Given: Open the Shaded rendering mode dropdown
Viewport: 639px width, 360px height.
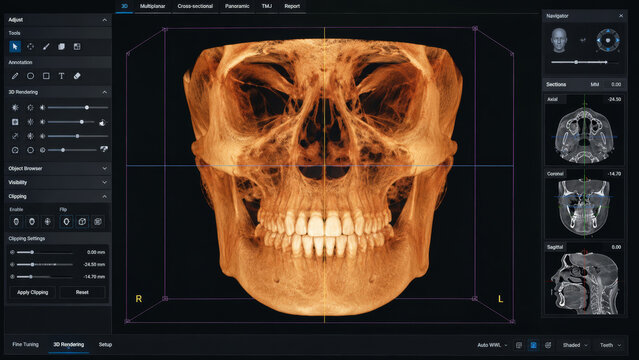Looking at the screenshot, I should [575, 345].
